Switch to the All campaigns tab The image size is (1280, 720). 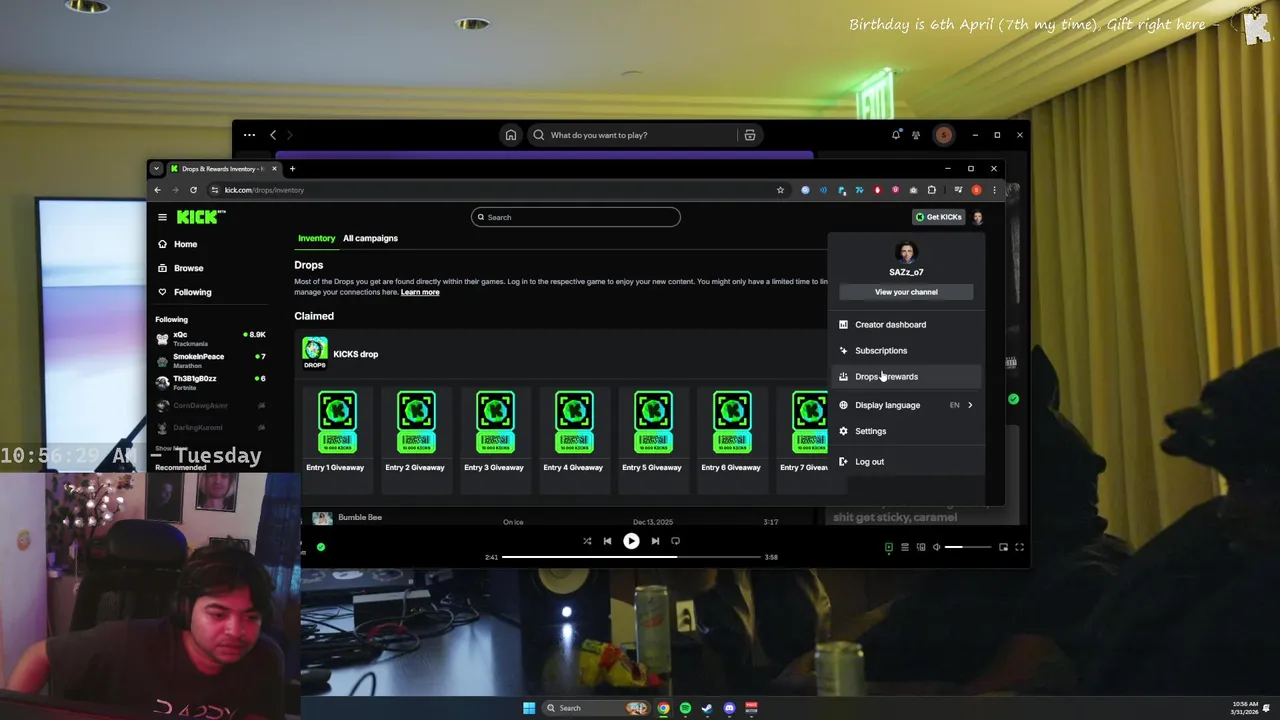click(370, 238)
